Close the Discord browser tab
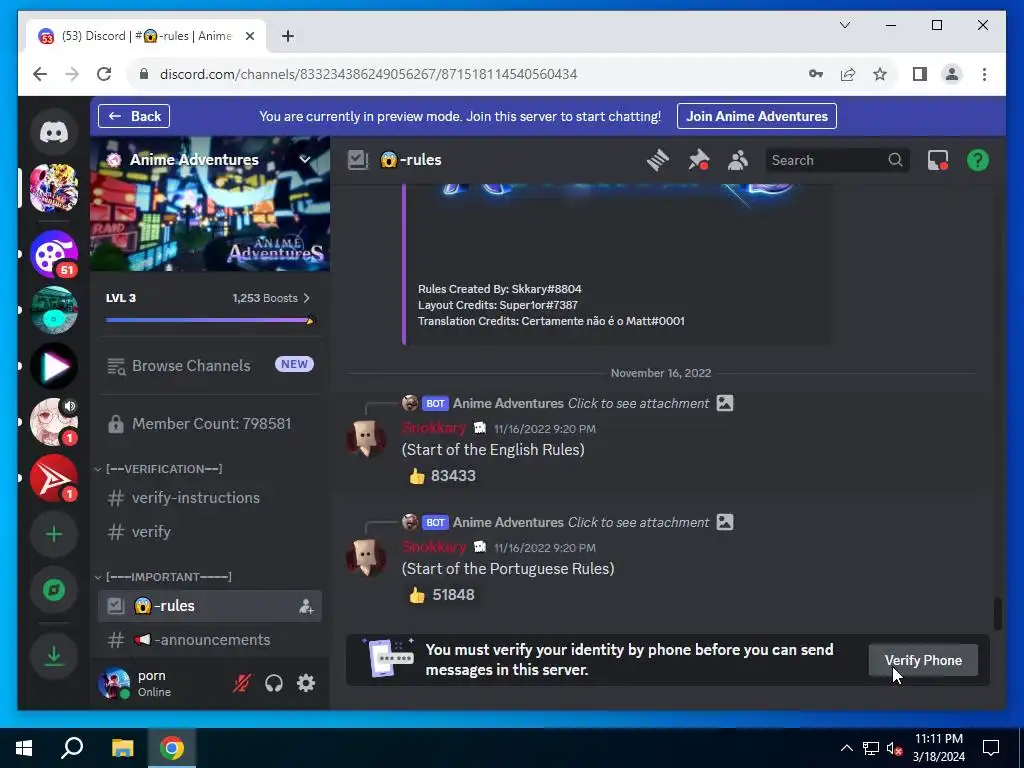This screenshot has width=1024, height=768. (249, 36)
